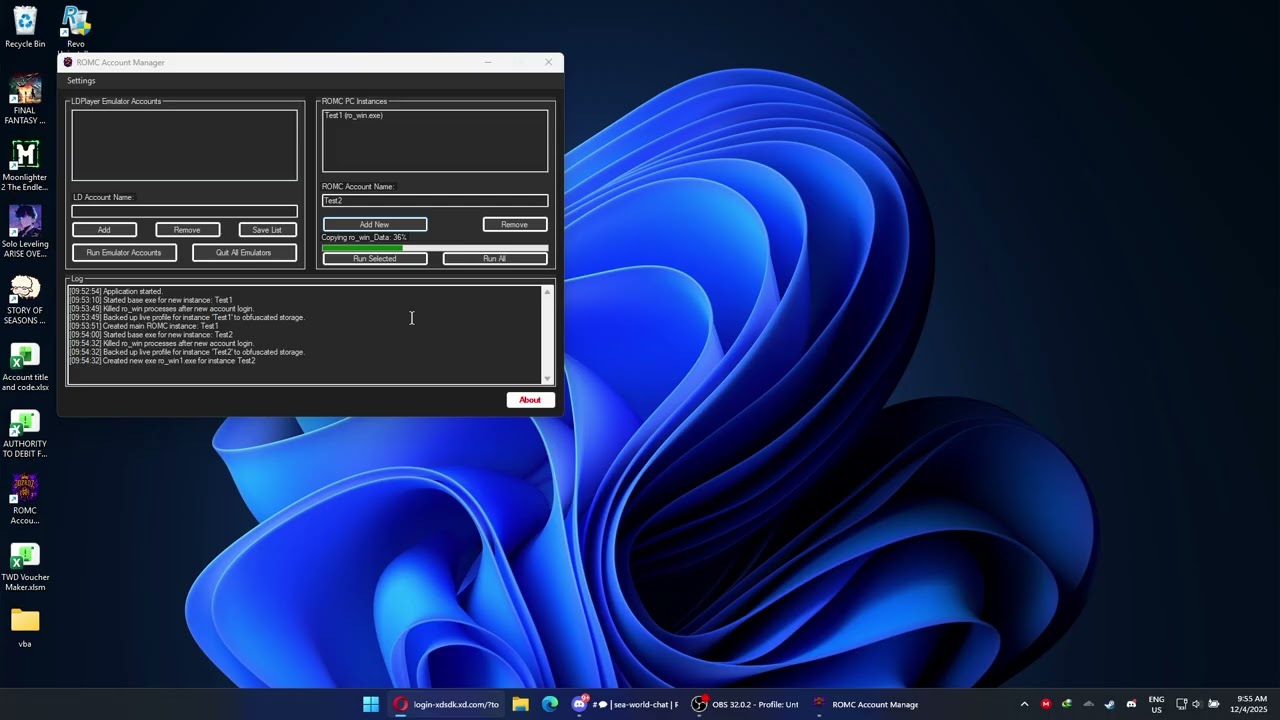Click the log scrollbar down arrow
1280x720 pixels.
[547, 379]
